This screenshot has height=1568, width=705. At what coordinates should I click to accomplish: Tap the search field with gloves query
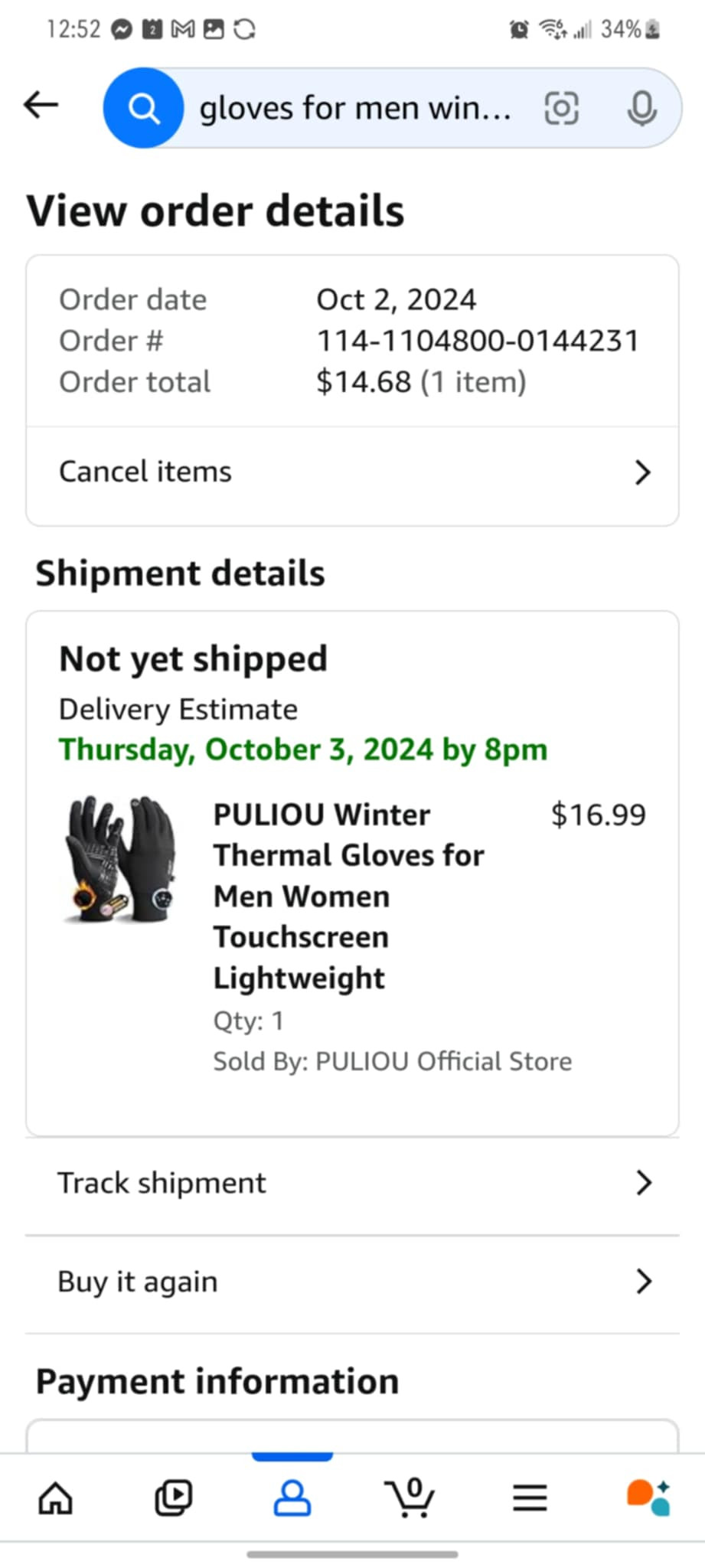pos(355,109)
